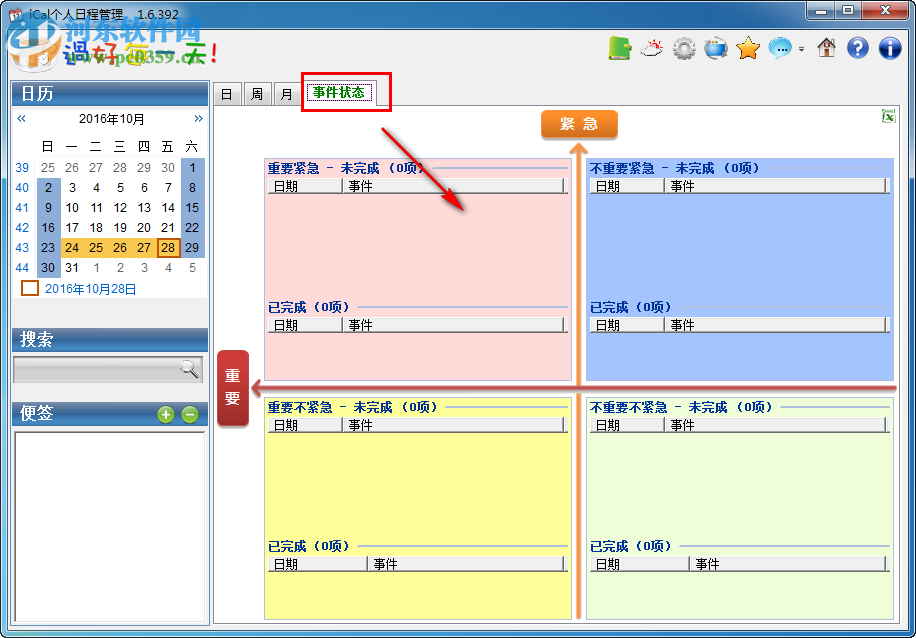Select October 31 in calendar
Image resolution: width=916 pixels, height=638 pixels.
(x=72, y=268)
